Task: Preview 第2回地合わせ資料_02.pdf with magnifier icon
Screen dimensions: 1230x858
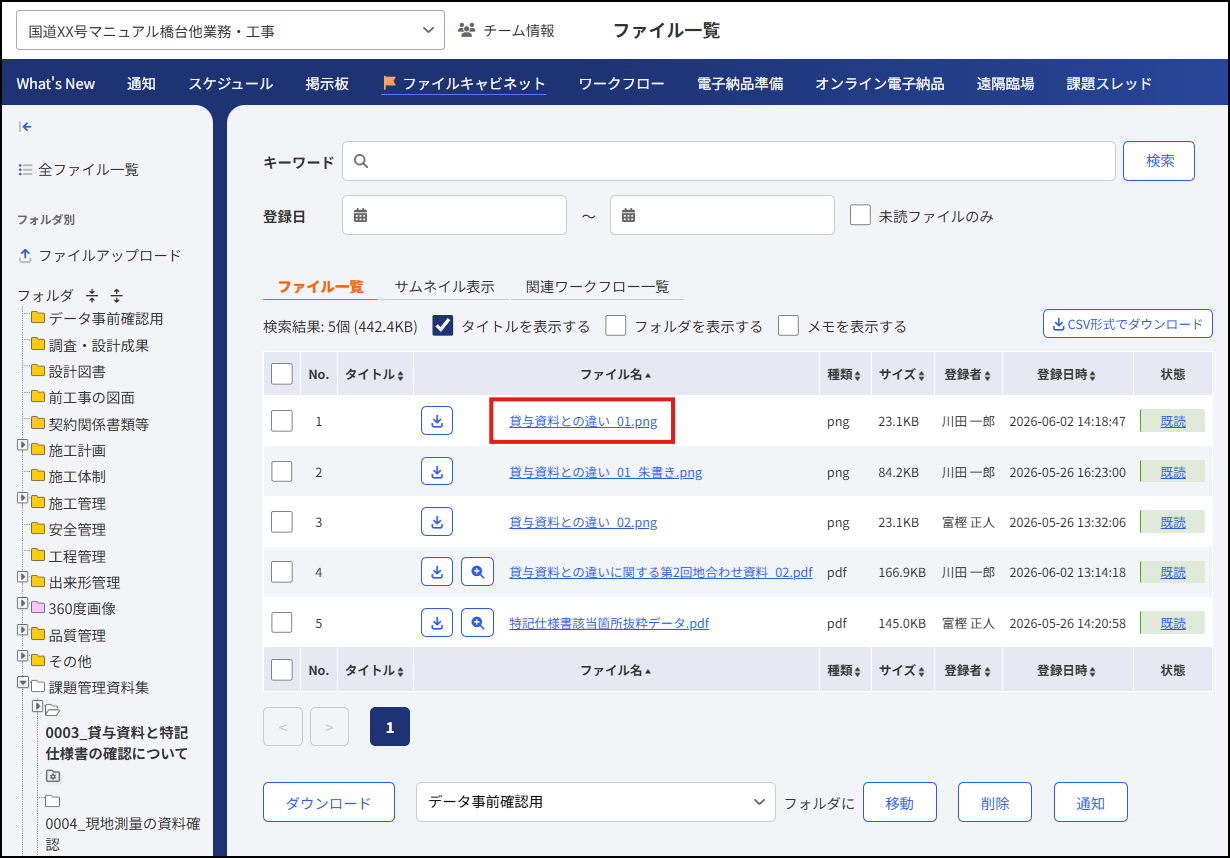Action: (477, 572)
